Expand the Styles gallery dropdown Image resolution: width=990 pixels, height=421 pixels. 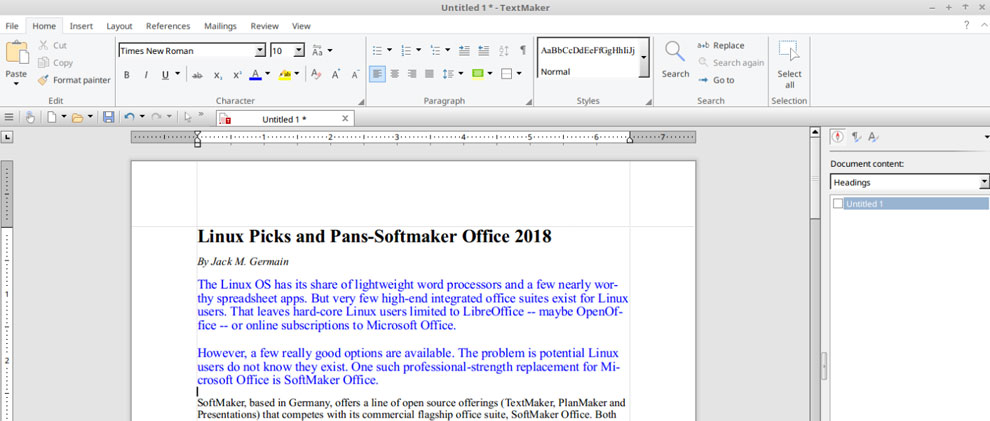tap(643, 57)
